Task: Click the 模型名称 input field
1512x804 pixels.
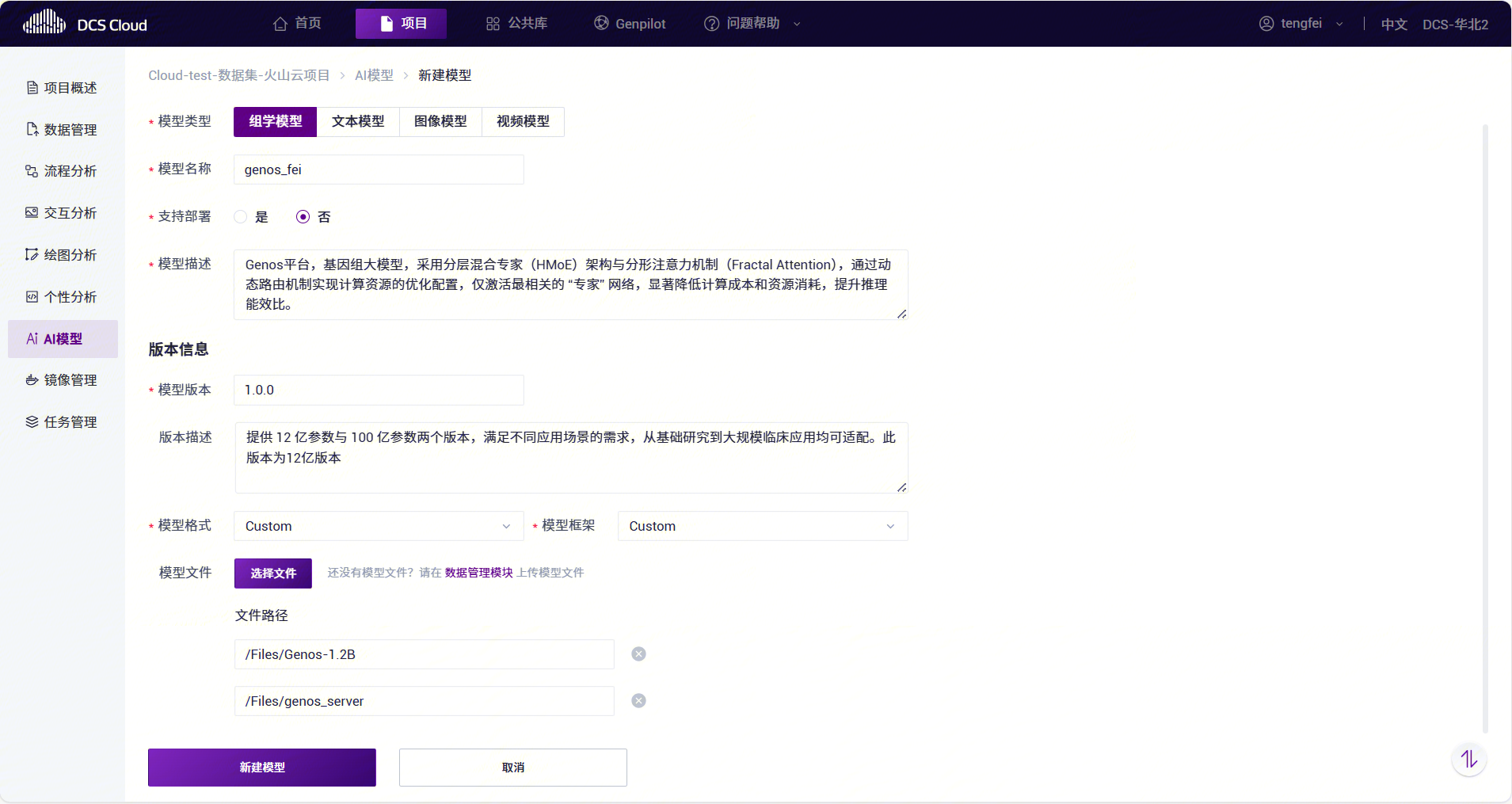Action: (x=379, y=170)
